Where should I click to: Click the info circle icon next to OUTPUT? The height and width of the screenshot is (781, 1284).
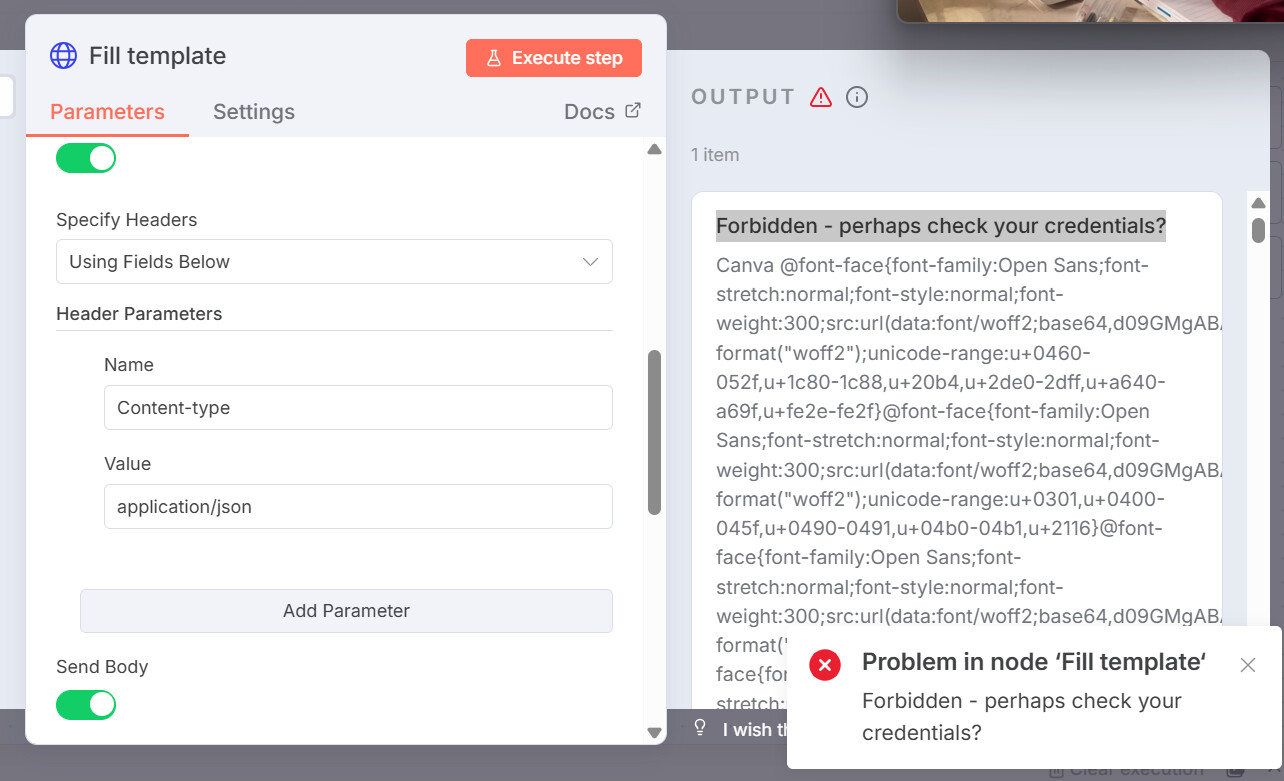[x=857, y=97]
